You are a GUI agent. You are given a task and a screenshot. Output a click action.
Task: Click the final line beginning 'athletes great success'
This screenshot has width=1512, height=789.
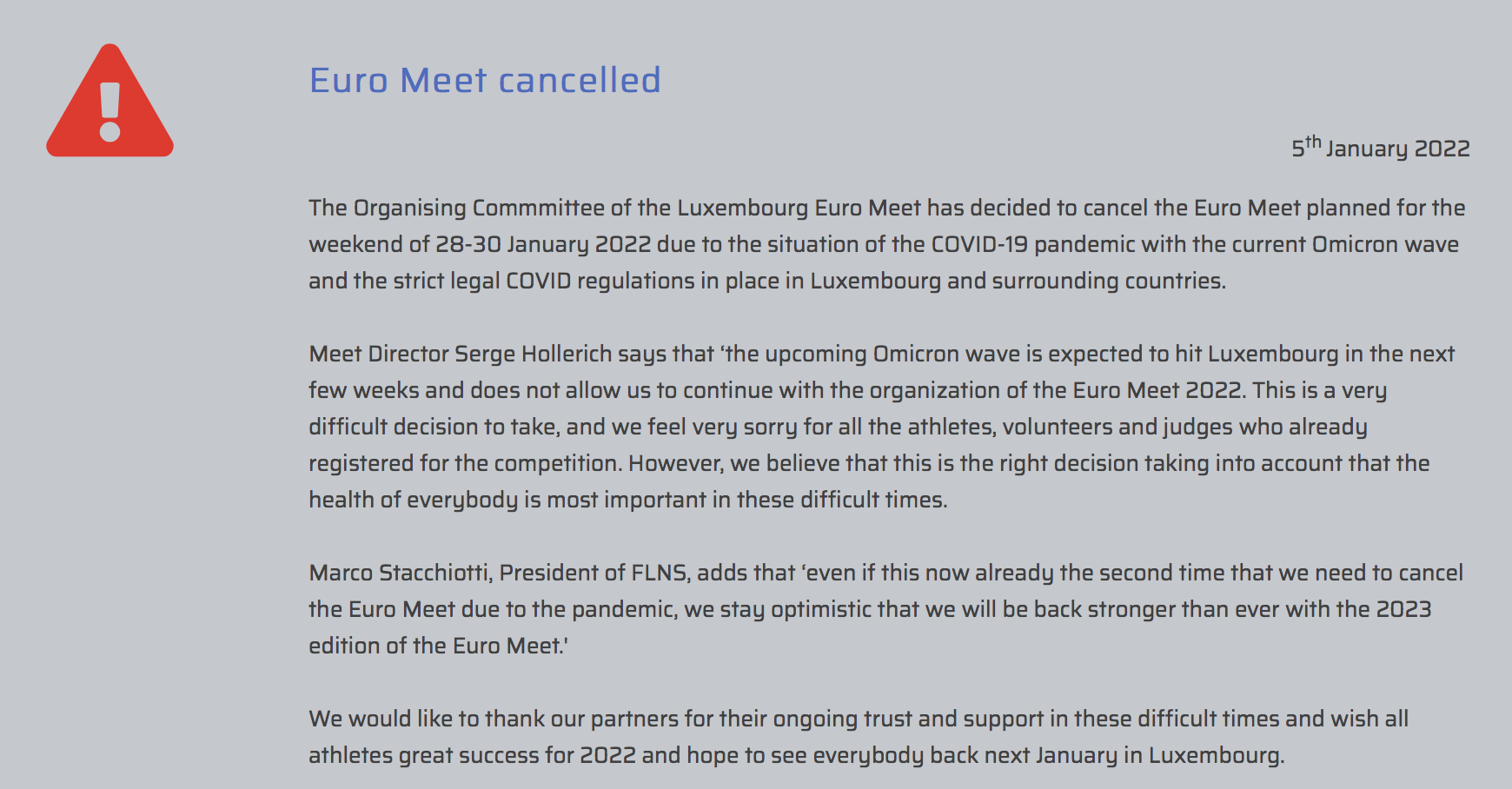tap(796, 755)
